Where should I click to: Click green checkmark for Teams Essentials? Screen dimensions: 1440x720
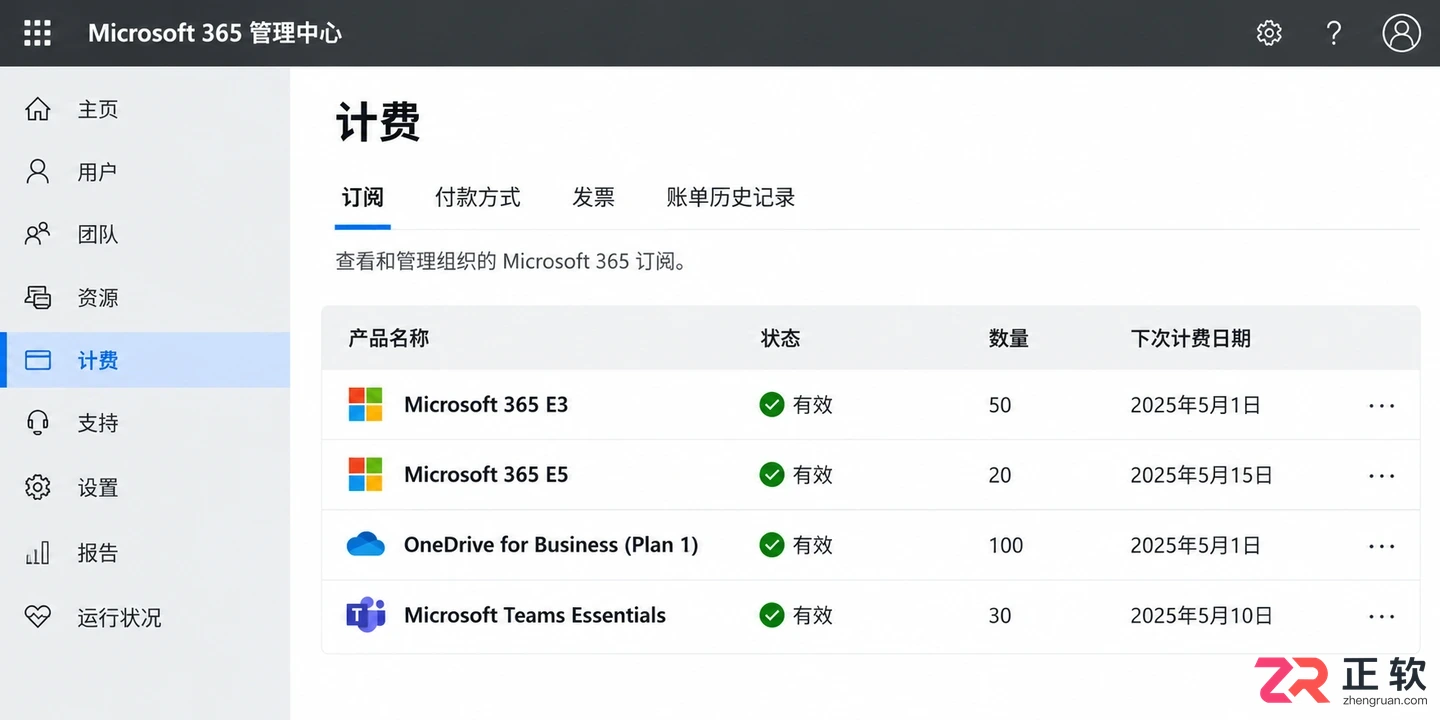click(x=771, y=614)
